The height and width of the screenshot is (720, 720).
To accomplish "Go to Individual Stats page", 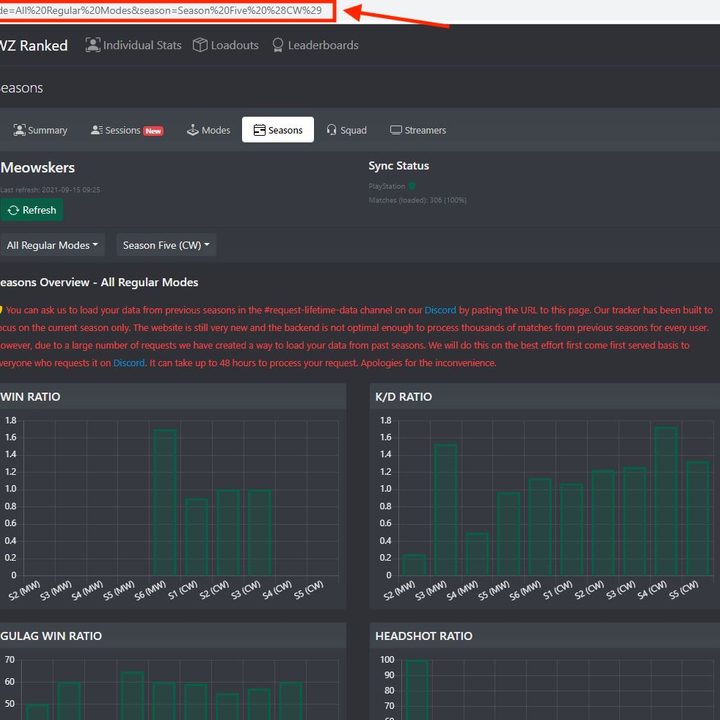I will tap(133, 45).
